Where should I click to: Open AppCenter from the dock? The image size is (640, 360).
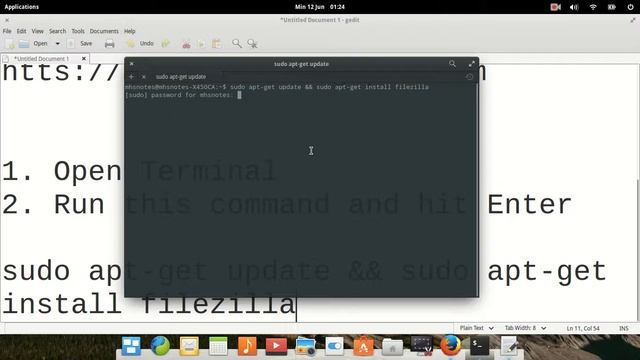coord(363,347)
